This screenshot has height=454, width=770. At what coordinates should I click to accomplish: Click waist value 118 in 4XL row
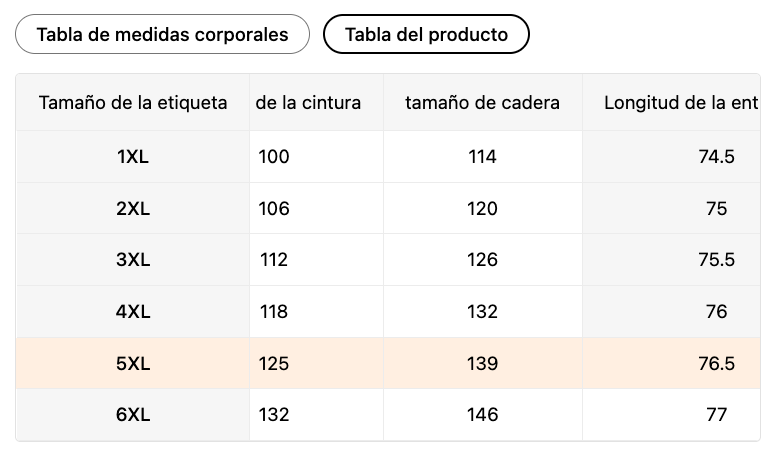coord(273,312)
